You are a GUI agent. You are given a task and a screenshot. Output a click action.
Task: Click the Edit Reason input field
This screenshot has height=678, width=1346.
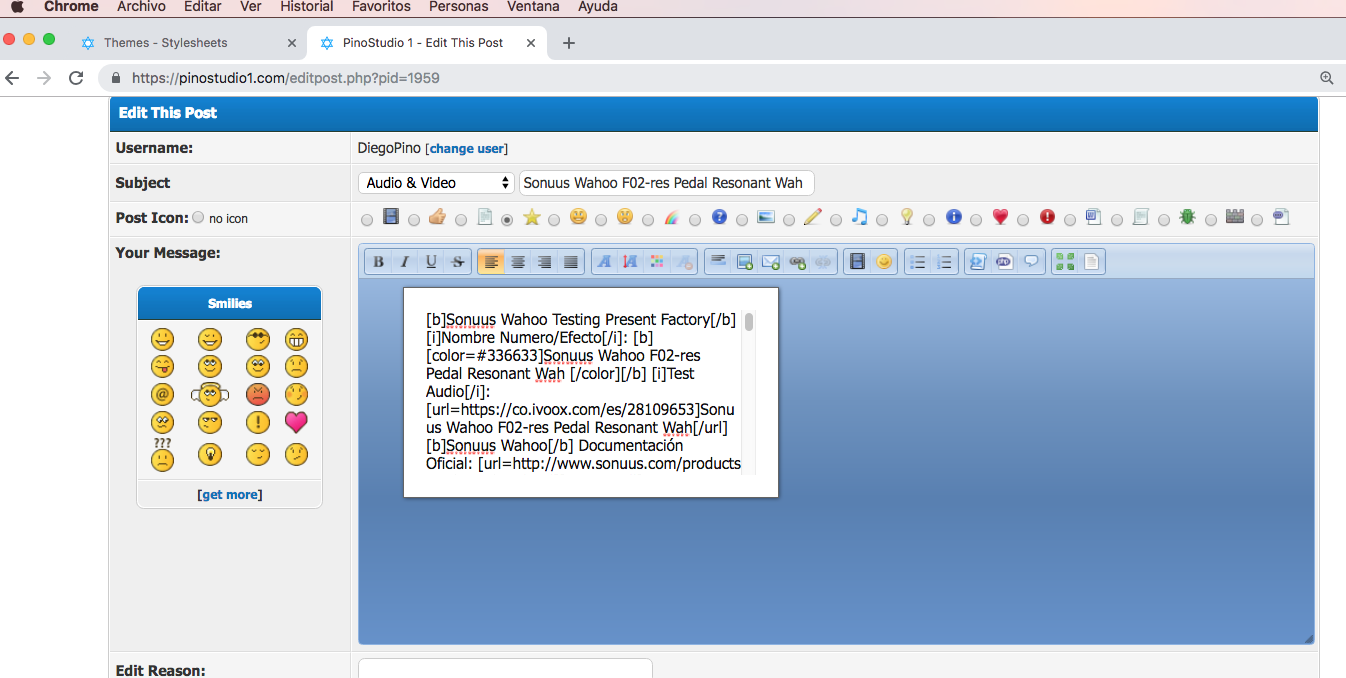pyautogui.click(x=505, y=668)
